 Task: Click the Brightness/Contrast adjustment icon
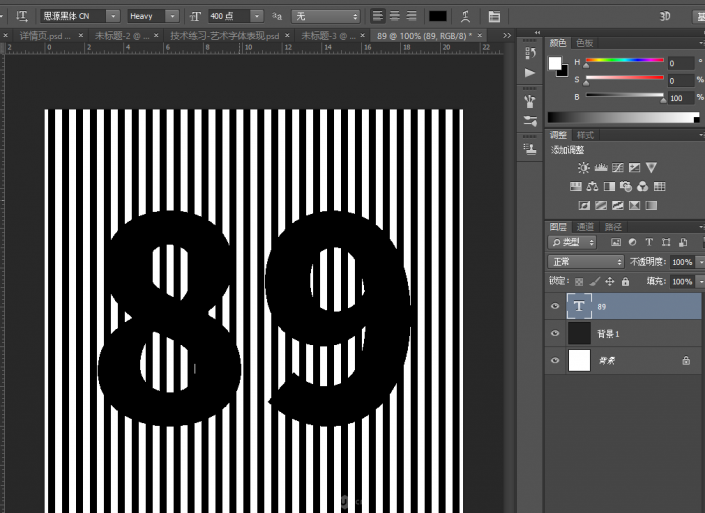(x=583, y=168)
